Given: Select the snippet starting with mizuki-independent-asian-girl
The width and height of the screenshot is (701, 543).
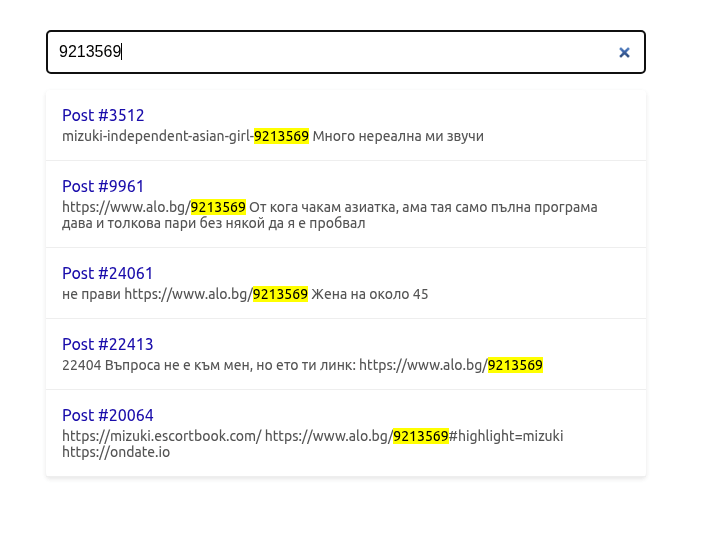Looking at the screenshot, I should [x=273, y=136].
